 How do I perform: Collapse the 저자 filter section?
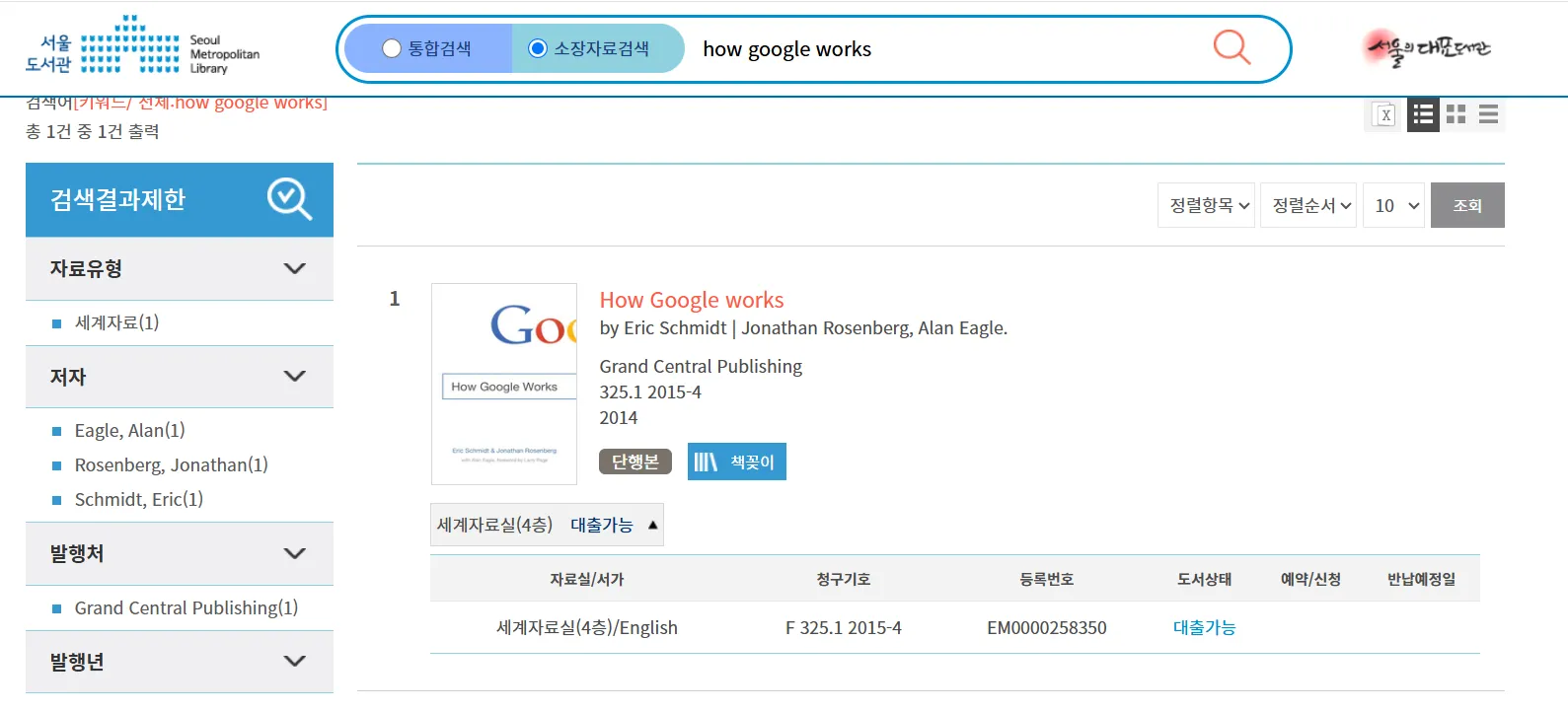pos(294,376)
